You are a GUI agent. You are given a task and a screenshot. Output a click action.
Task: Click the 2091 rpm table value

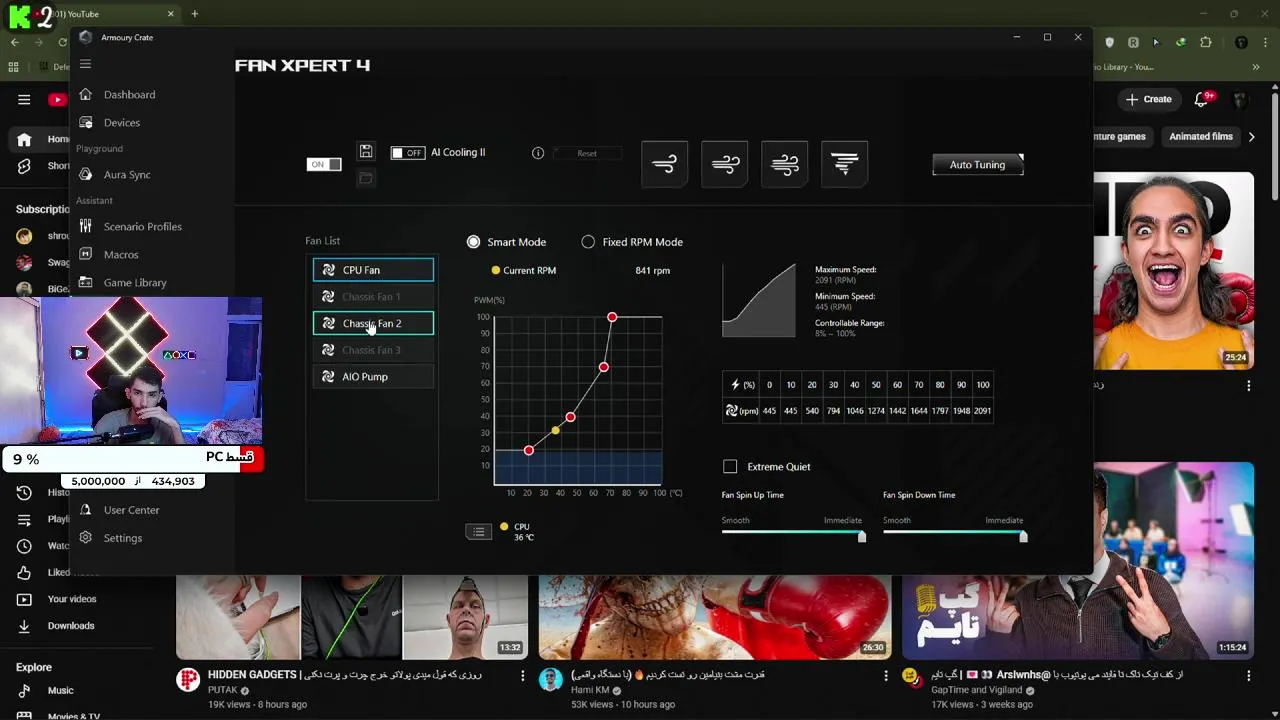click(982, 411)
